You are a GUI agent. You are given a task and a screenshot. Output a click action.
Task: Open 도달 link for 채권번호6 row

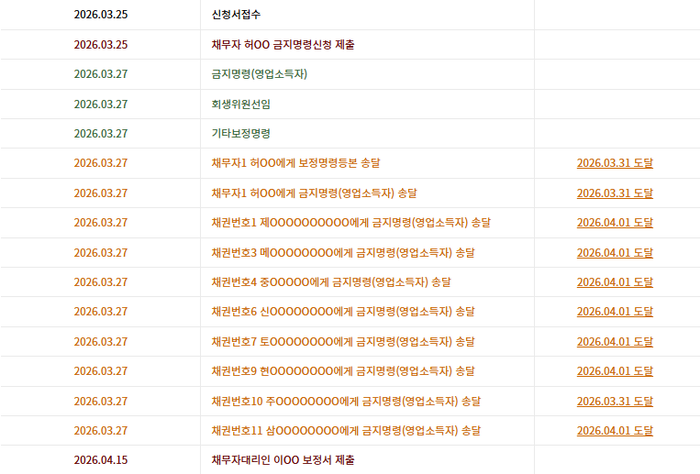[x=615, y=312]
